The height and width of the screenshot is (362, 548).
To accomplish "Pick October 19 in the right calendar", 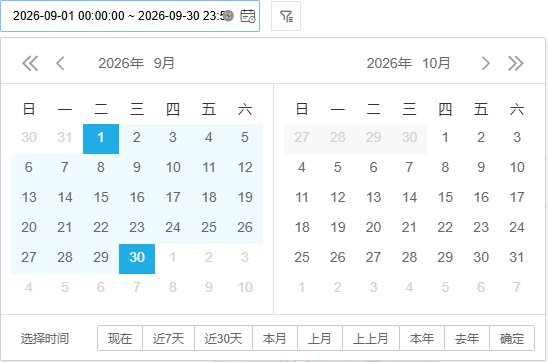I will (338, 227).
